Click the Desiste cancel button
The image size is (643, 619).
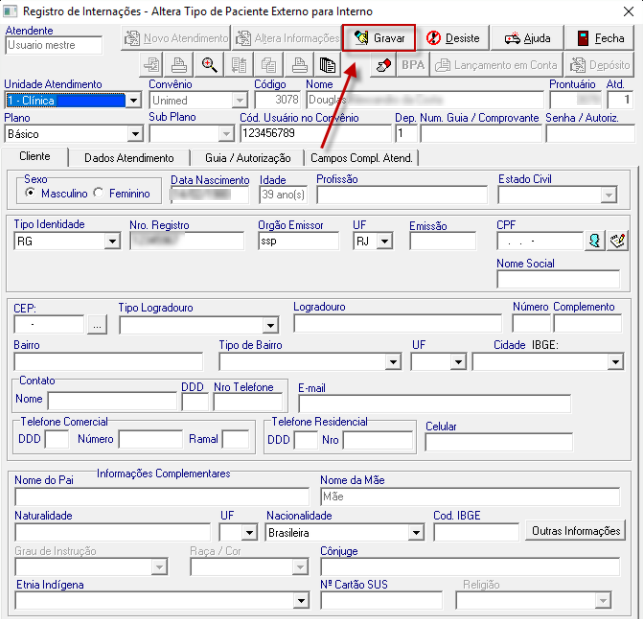point(453,38)
